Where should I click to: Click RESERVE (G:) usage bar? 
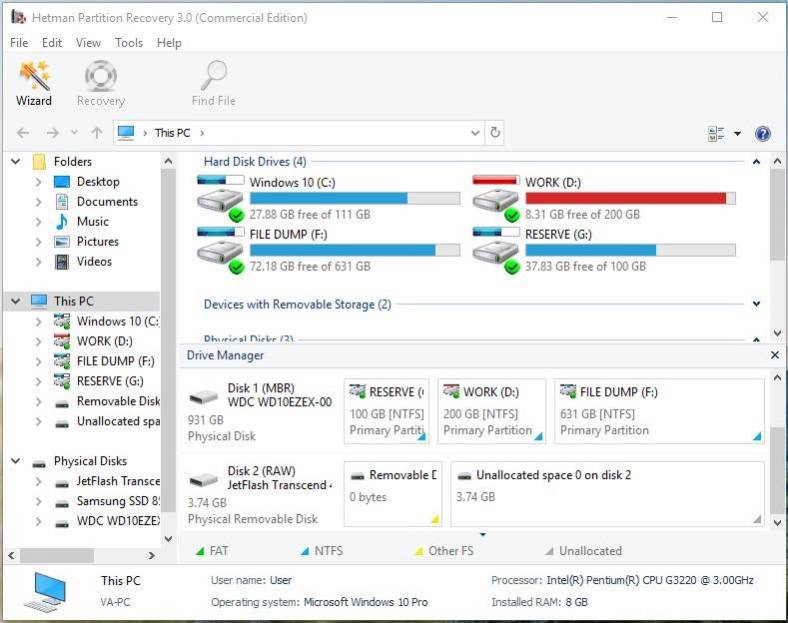pos(630,250)
